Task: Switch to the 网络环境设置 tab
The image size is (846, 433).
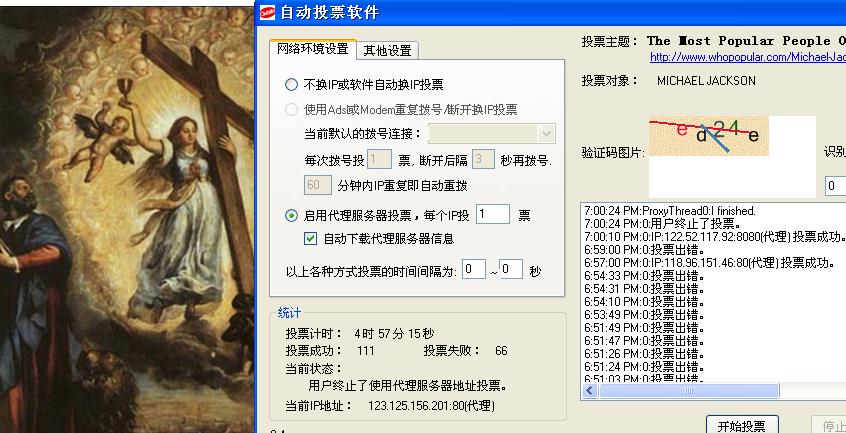Action: click(313, 49)
